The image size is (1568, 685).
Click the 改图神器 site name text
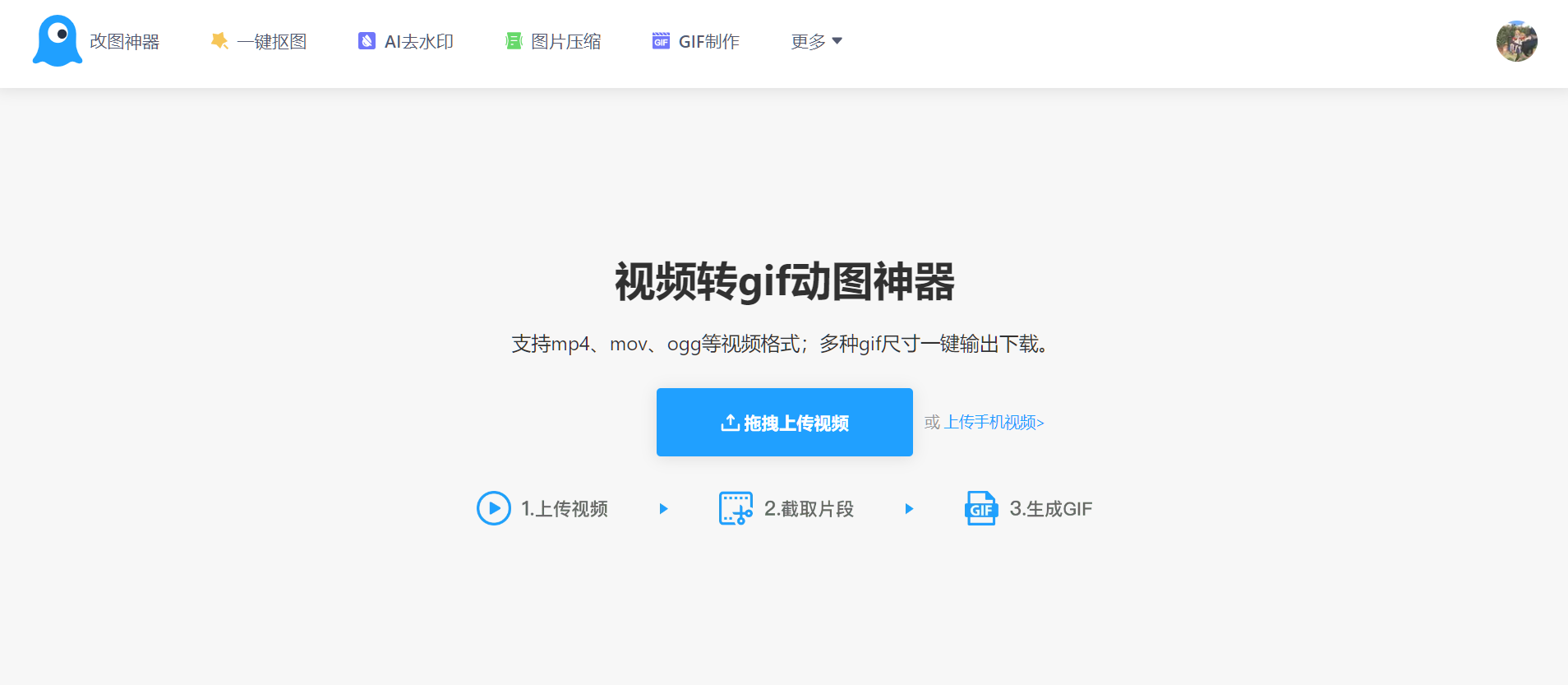(124, 41)
